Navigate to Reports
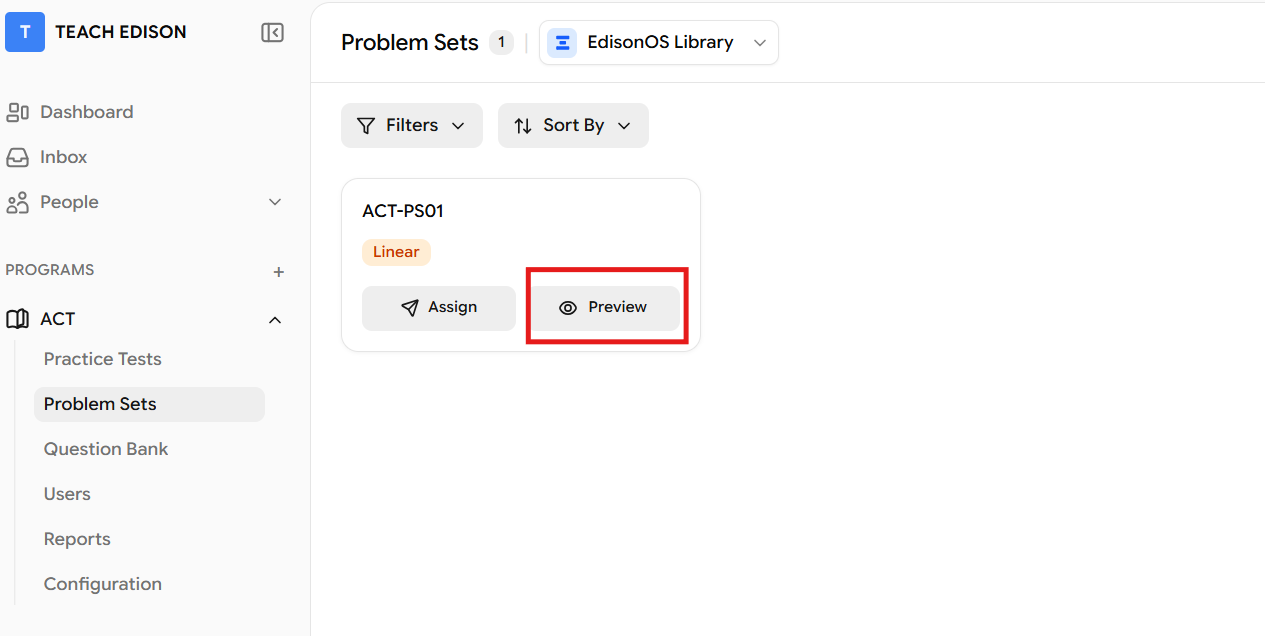The width and height of the screenshot is (1265, 636). pyautogui.click(x=77, y=539)
